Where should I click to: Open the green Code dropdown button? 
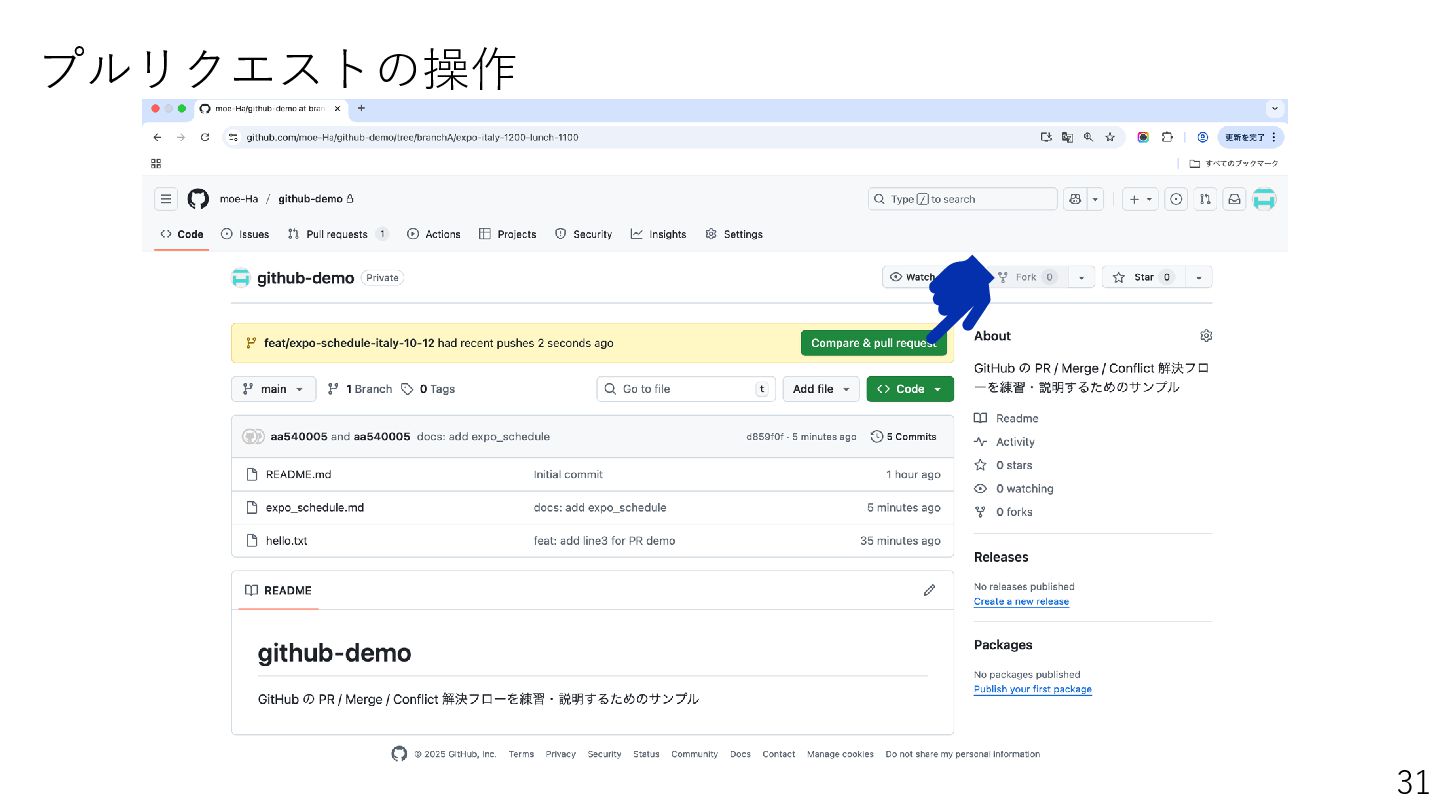[910, 389]
